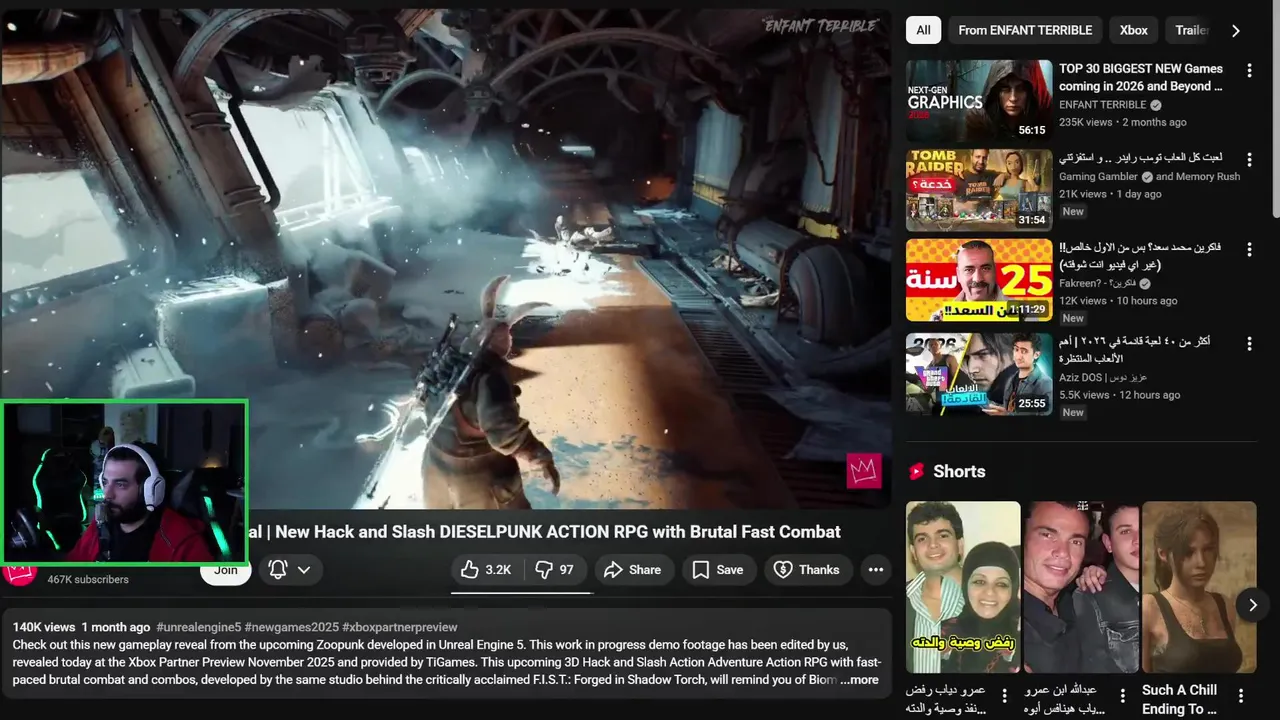Open options menu for Gaming Gambler video
The height and width of the screenshot is (720, 1280).
coord(1249,160)
